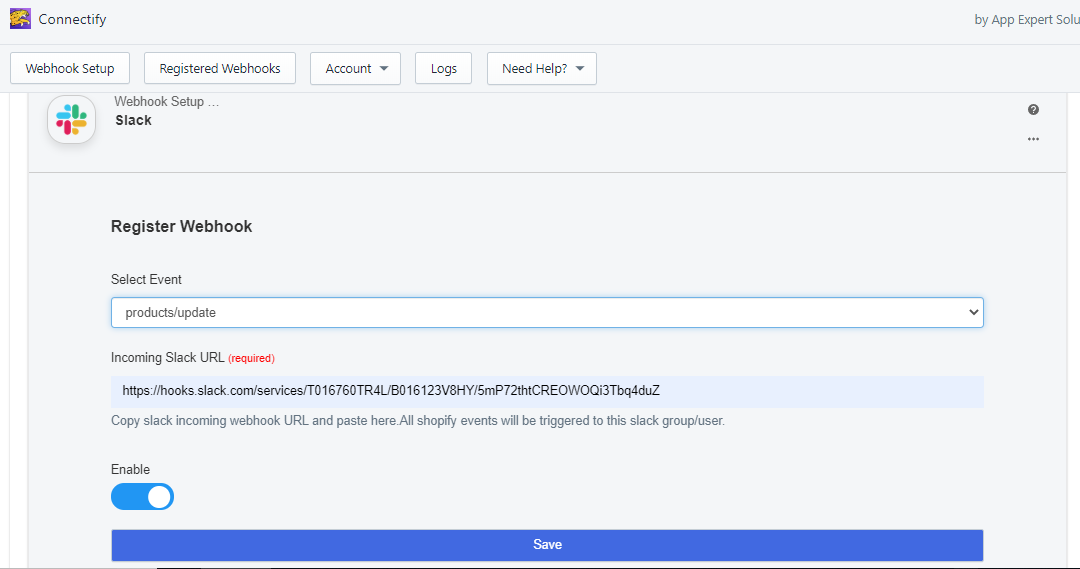Viewport: 1080px width, 569px height.
Task: Open the help question mark icon
Action: point(1033,110)
